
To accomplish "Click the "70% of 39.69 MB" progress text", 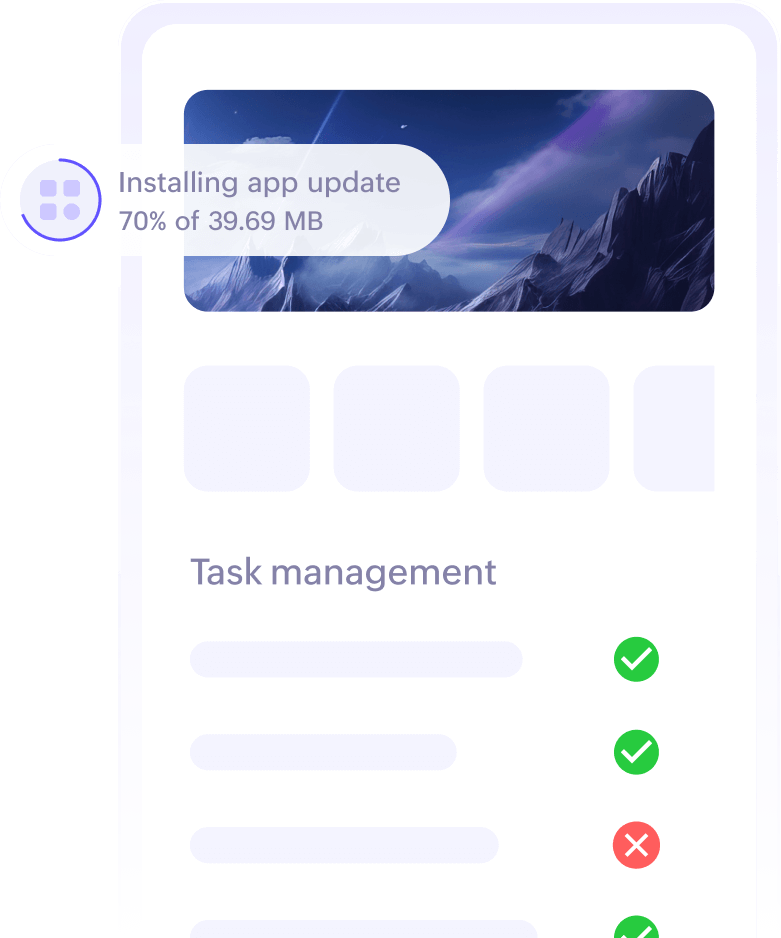I will pyautogui.click(x=221, y=221).
